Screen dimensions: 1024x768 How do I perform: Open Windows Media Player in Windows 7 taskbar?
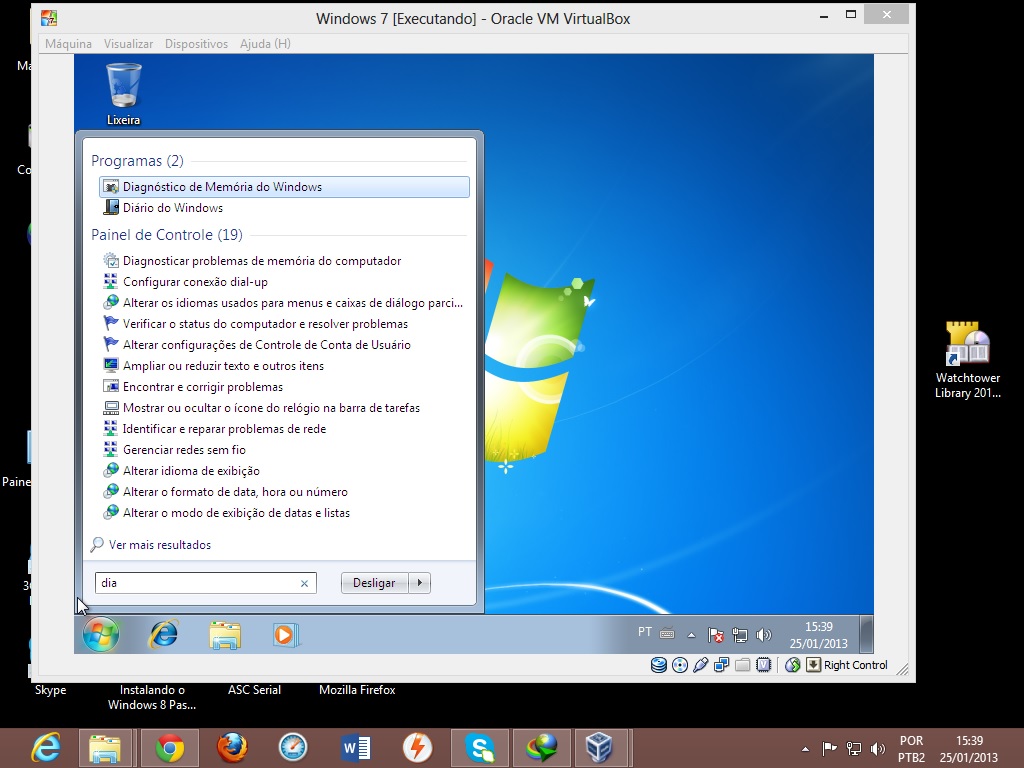285,635
